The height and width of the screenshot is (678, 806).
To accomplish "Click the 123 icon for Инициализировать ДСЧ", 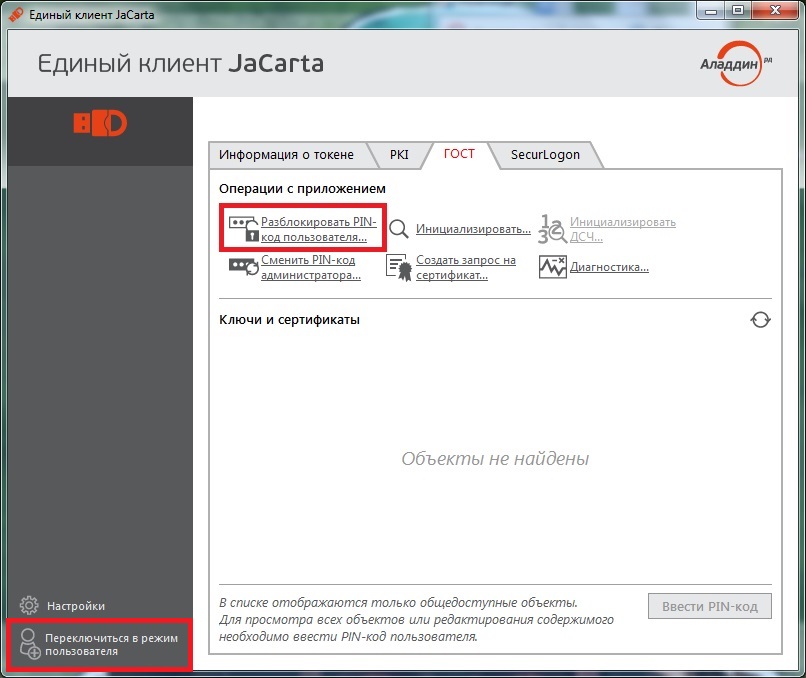I will coord(552,229).
